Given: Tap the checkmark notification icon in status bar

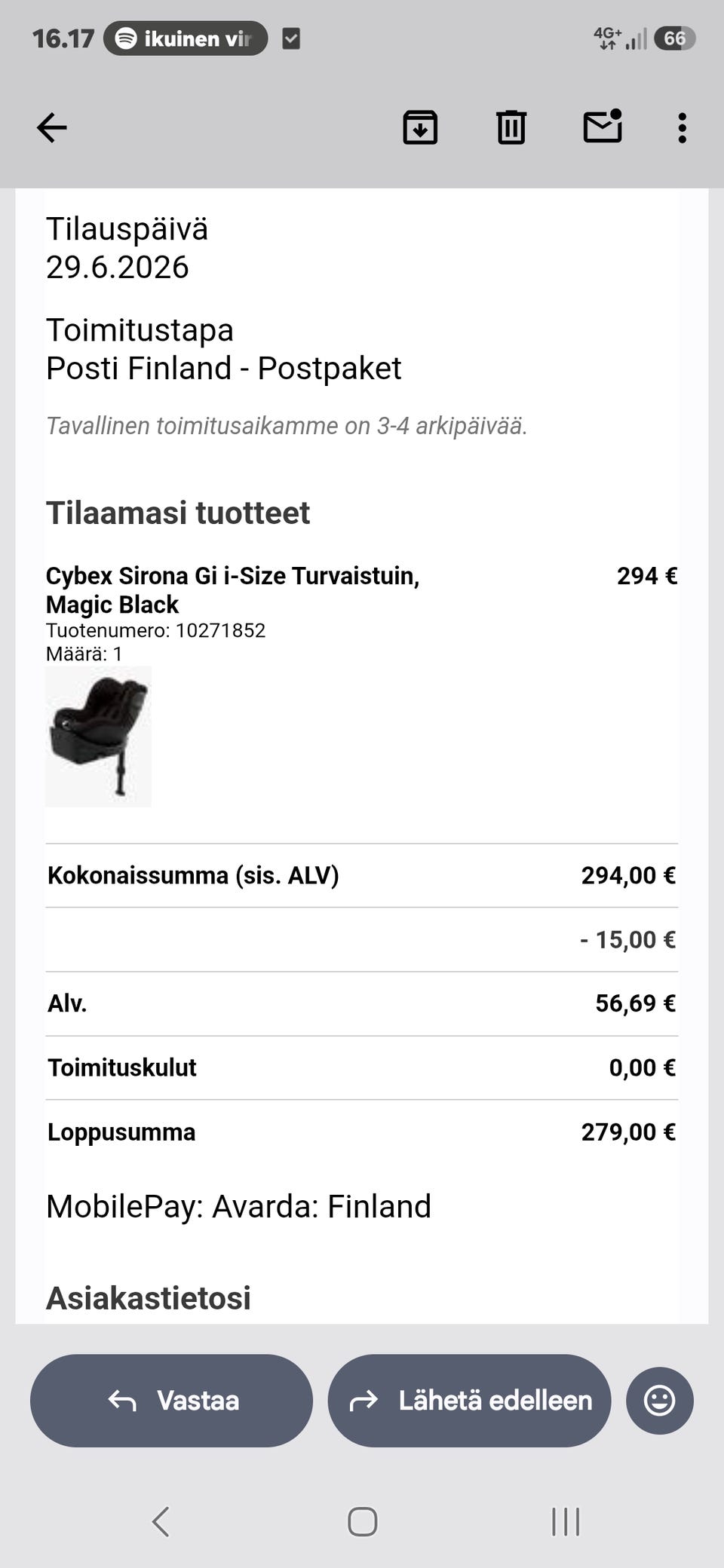Looking at the screenshot, I should [x=291, y=38].
